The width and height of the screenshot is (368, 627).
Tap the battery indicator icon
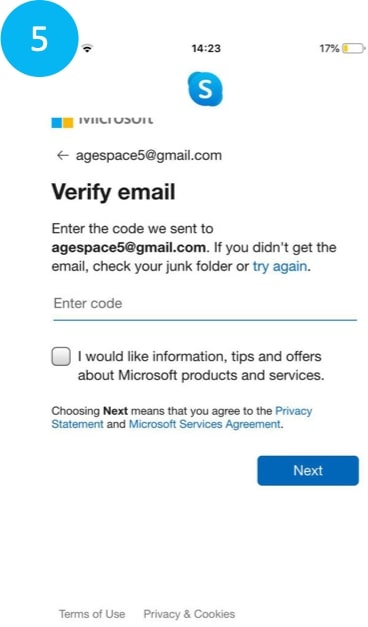pyautogui.click(x=354, y=49)
